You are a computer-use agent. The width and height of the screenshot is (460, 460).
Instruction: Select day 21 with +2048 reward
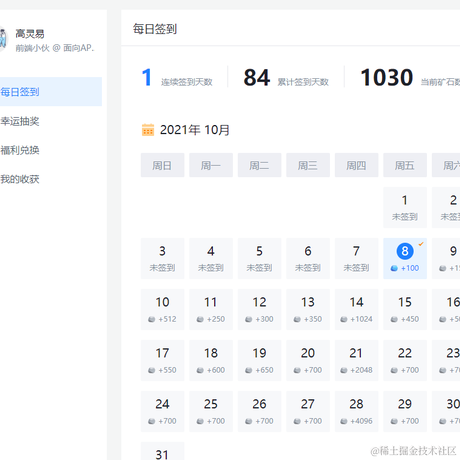356,360
